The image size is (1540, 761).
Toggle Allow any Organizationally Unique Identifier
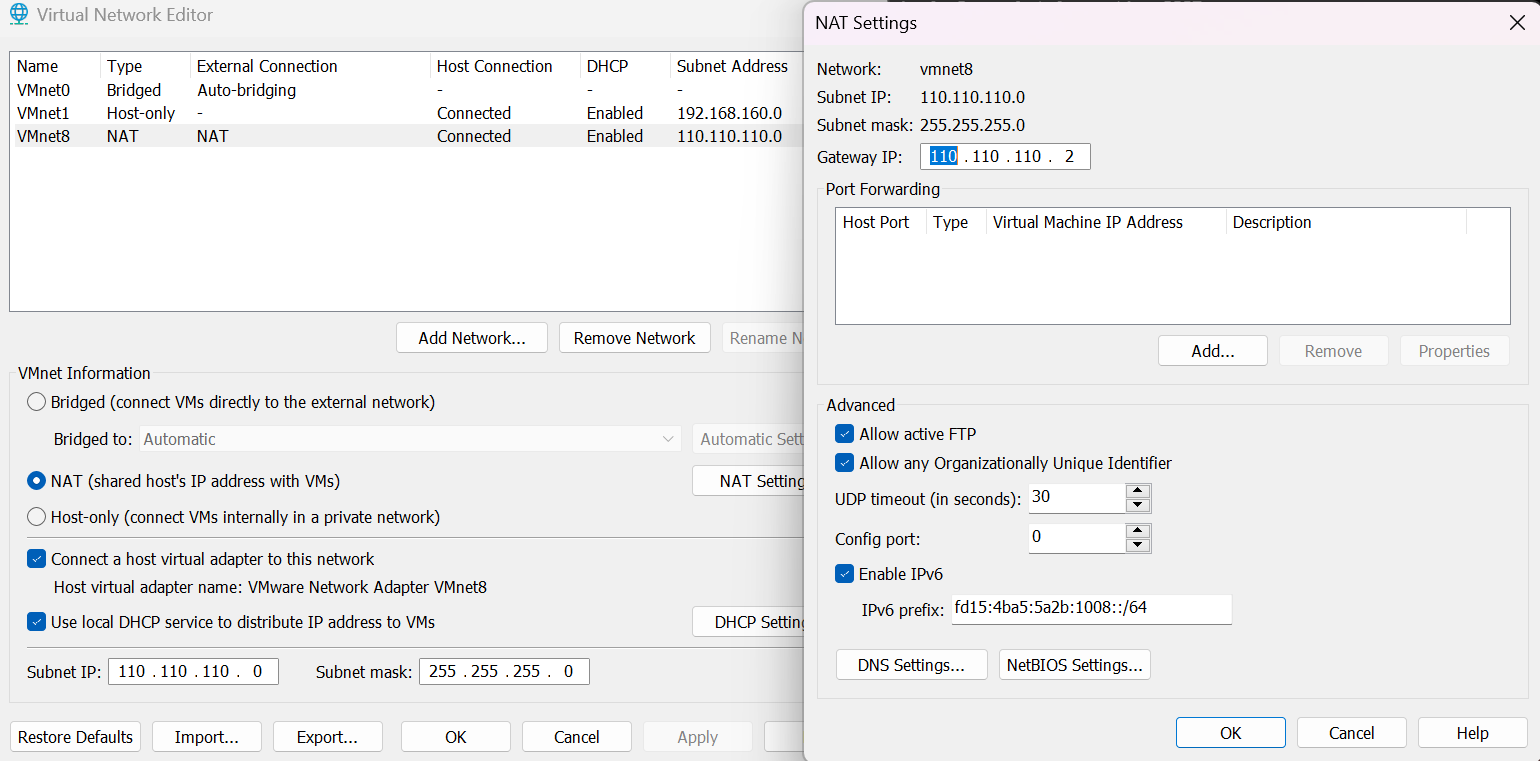tap(844, 463)
